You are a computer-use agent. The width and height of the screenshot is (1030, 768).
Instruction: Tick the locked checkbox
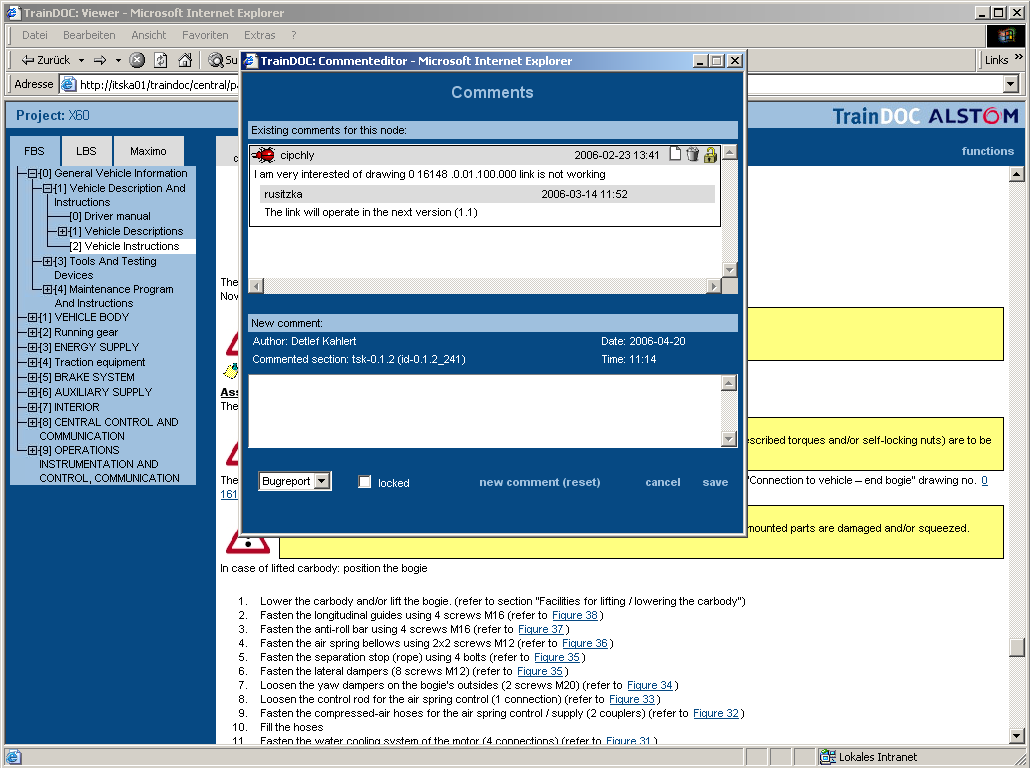(x=365, y=482)
